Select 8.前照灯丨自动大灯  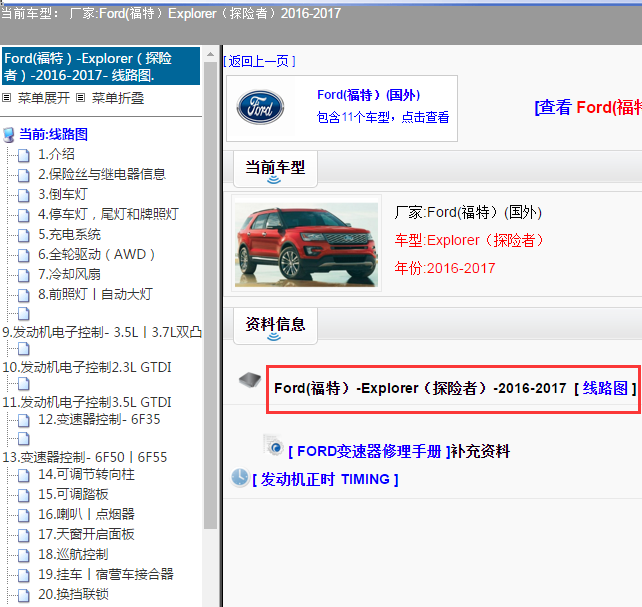95,295
